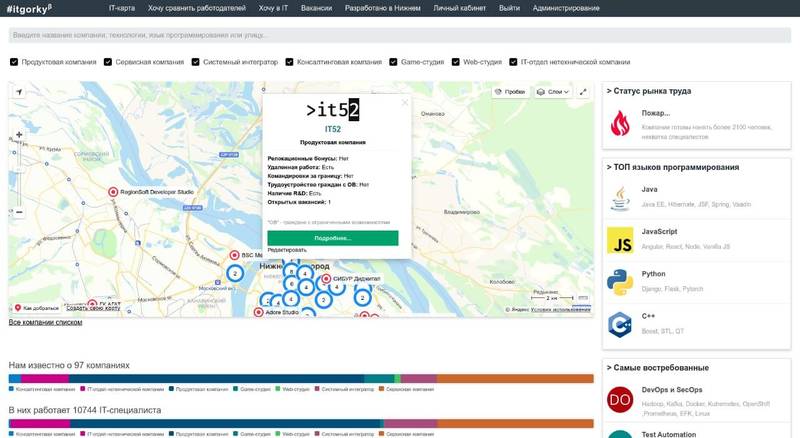The image size is (800, 438).
Task: Click the Python language title
Action: [x=654, y=274]
